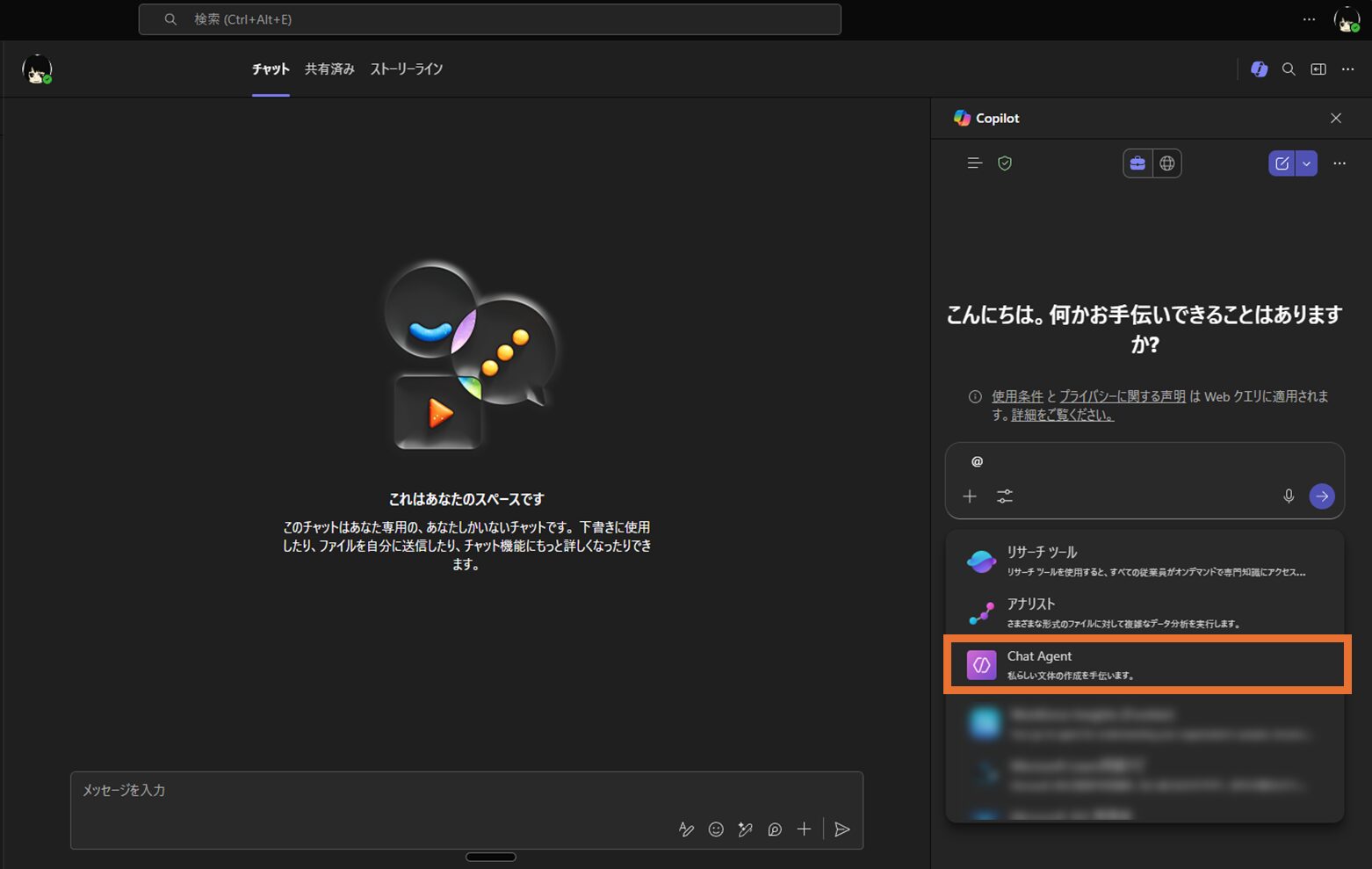Select Chat Agent from agent list
This screenshot has height=869, width=1372.
(1145, 664)
